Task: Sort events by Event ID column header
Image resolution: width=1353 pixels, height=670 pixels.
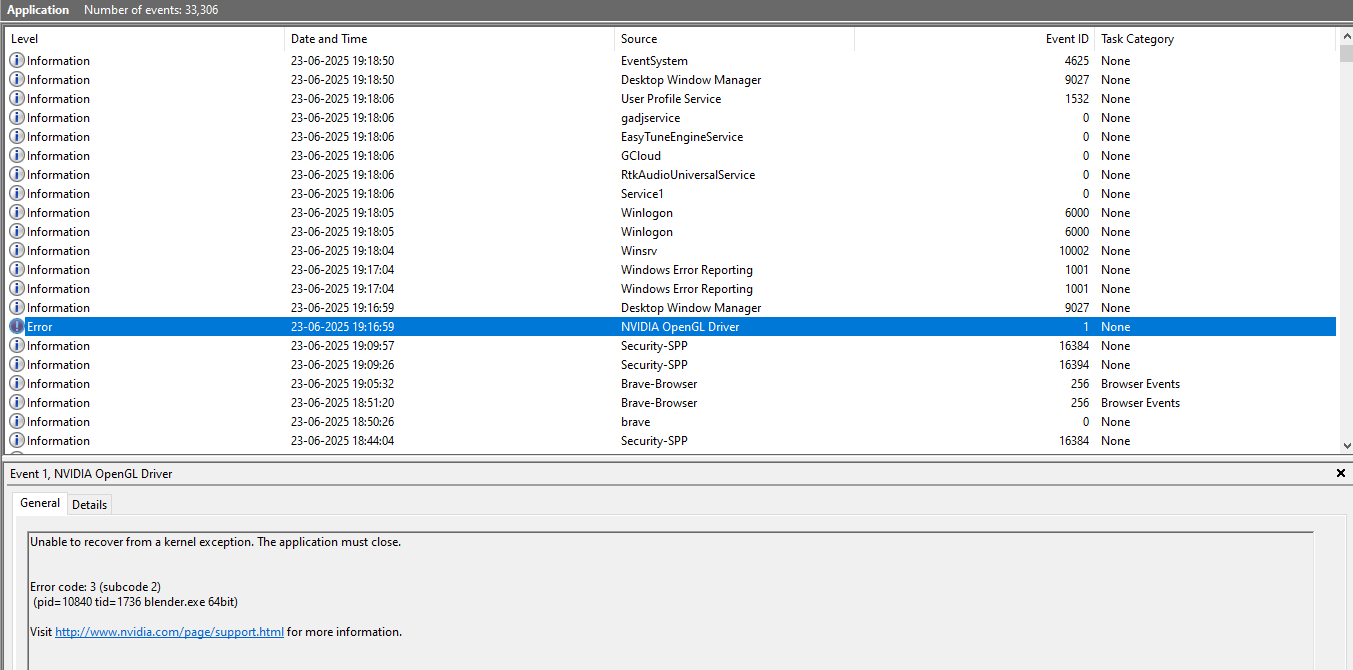Action: [974, 39]
